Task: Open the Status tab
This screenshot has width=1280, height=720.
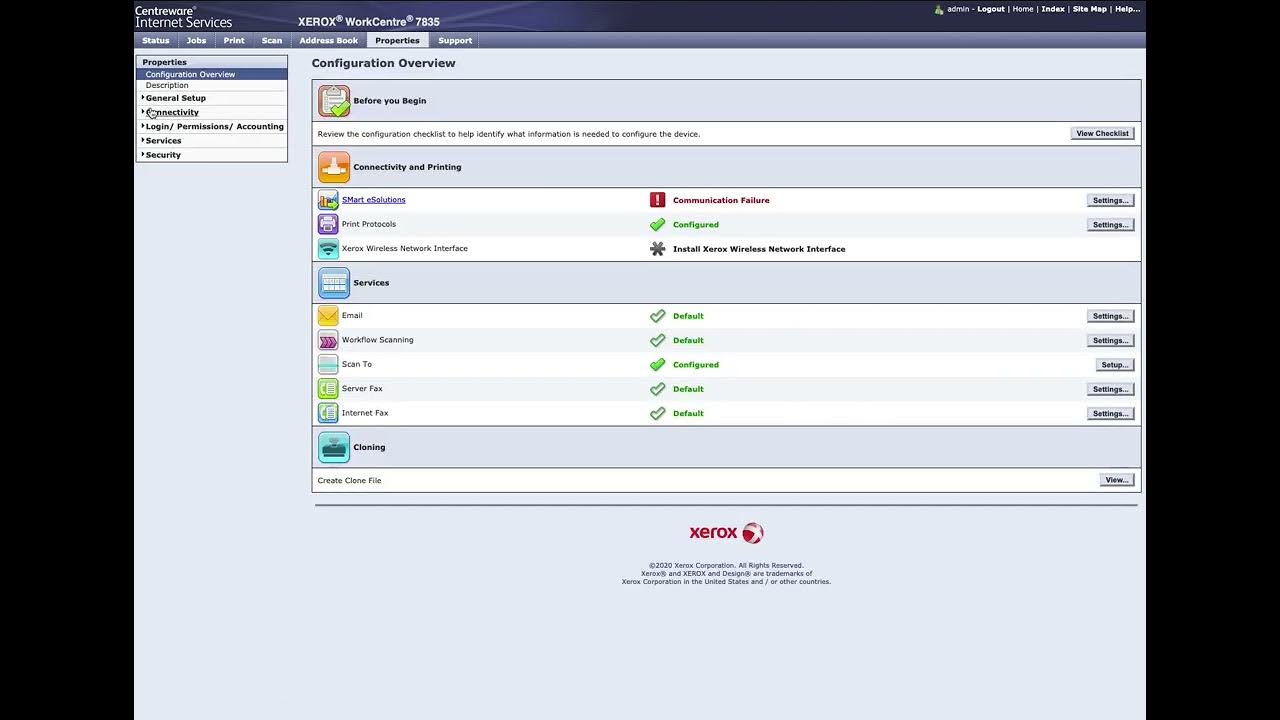Action: click(x=155, y=41)
